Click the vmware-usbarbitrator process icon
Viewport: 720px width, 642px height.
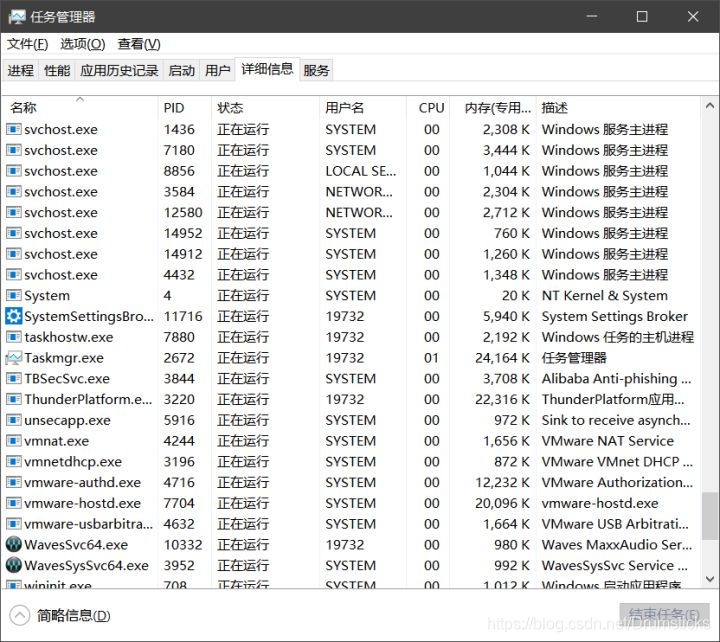(x=14, y=524)
